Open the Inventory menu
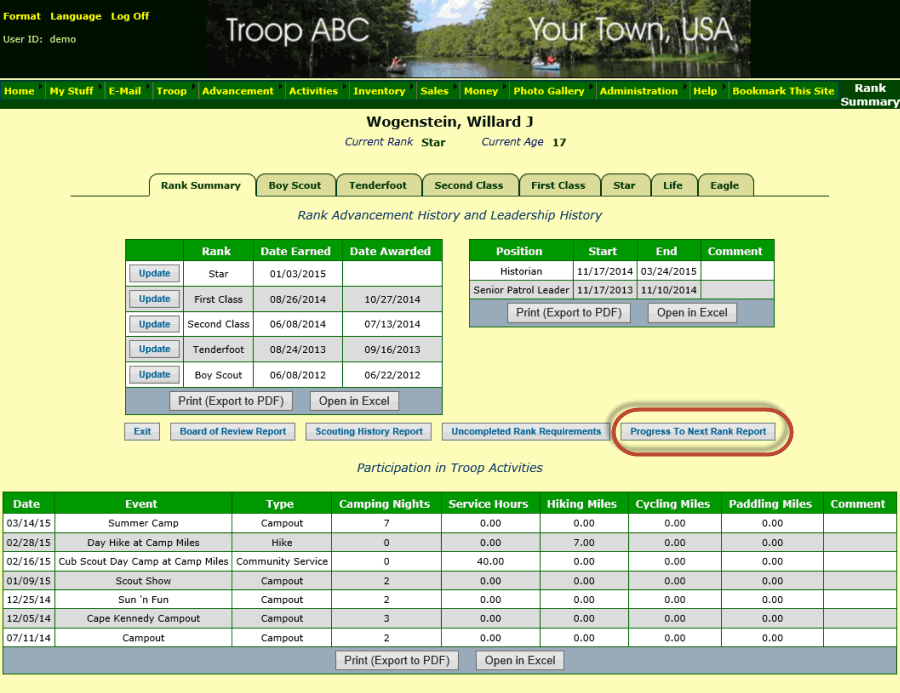Screen dimensions: 900x693 coord(379,91)
